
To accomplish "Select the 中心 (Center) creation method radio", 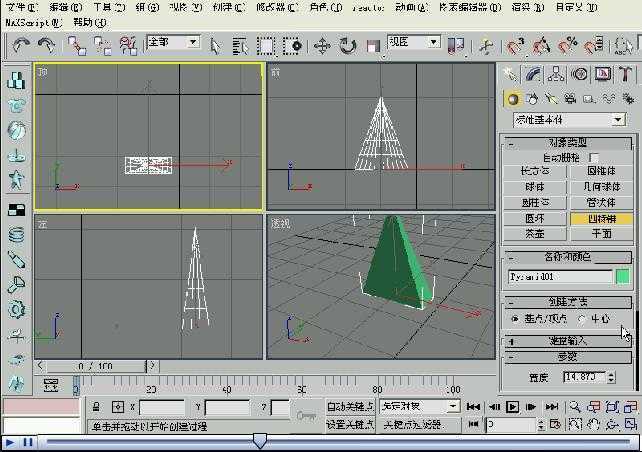I will click(x=582, y=319).
